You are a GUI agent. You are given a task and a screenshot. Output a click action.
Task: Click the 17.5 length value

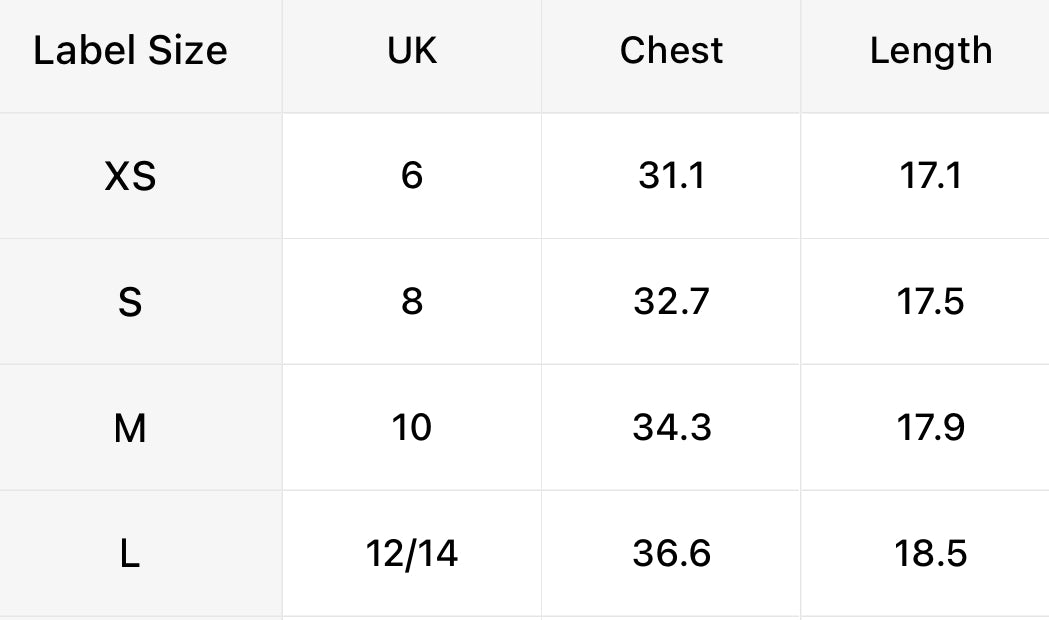(930, 302)
